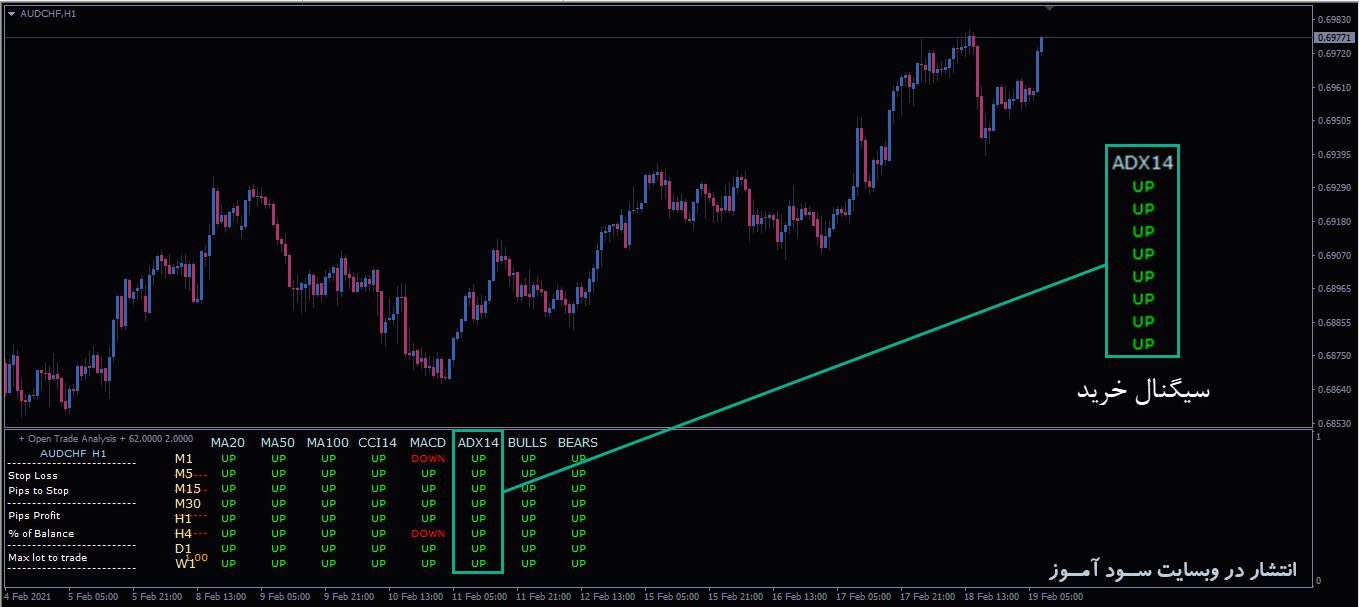Select the M30 timeframe label

tap(188, 504)
